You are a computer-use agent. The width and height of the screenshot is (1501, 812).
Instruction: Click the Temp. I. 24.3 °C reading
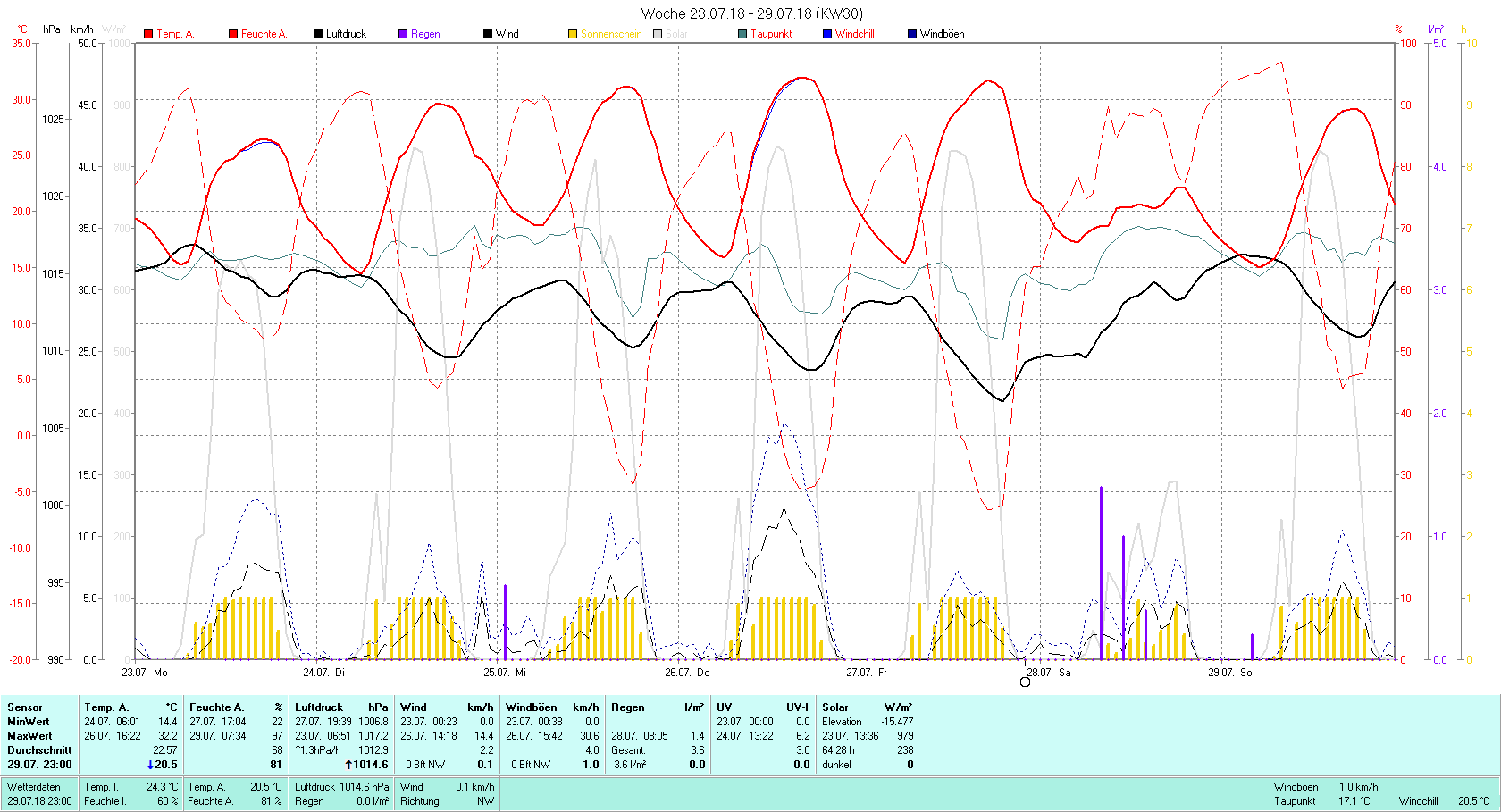[131, 787]
